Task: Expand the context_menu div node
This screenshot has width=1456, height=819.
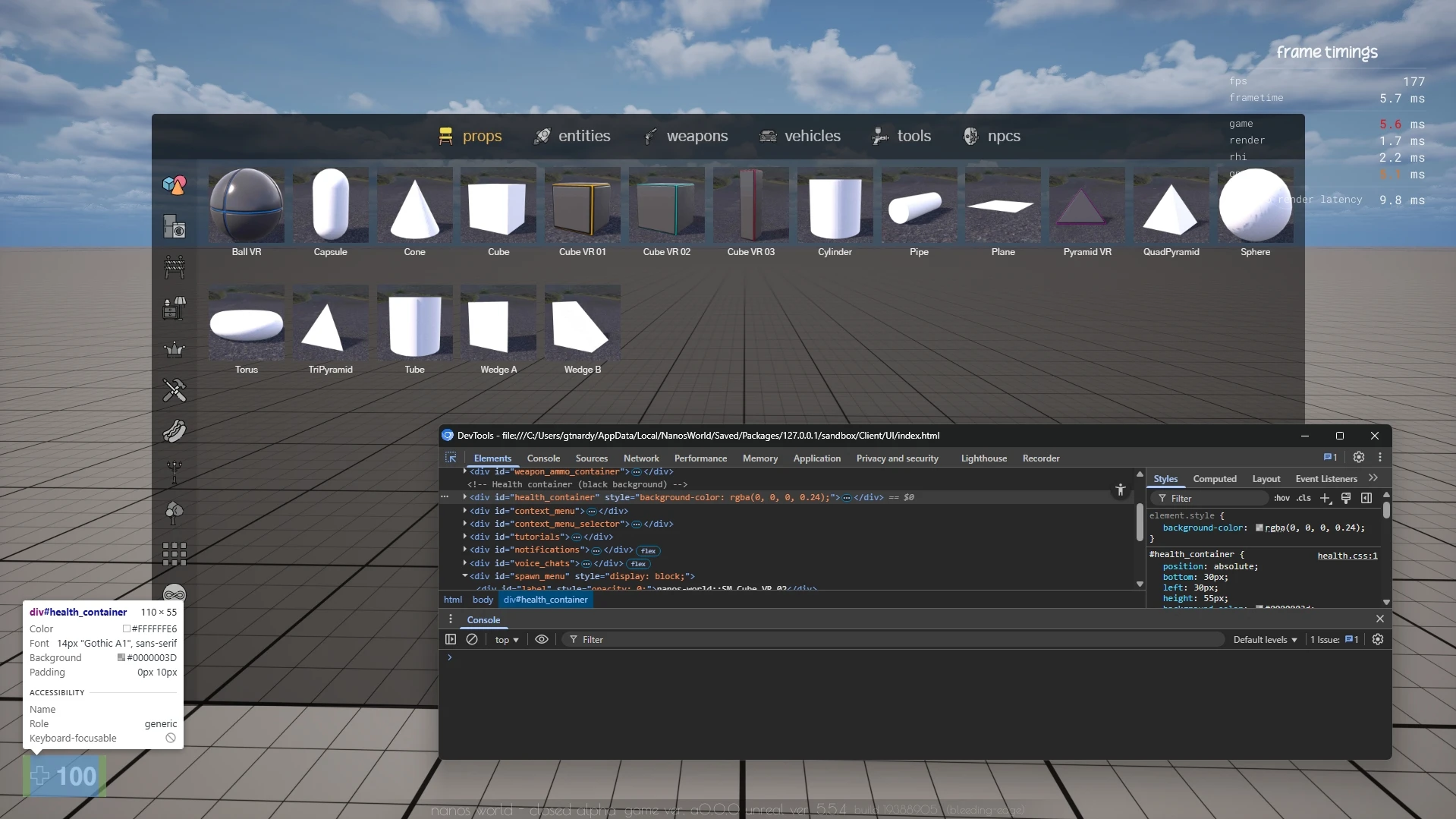Action: pyautogui.click(x=465, y=511)
